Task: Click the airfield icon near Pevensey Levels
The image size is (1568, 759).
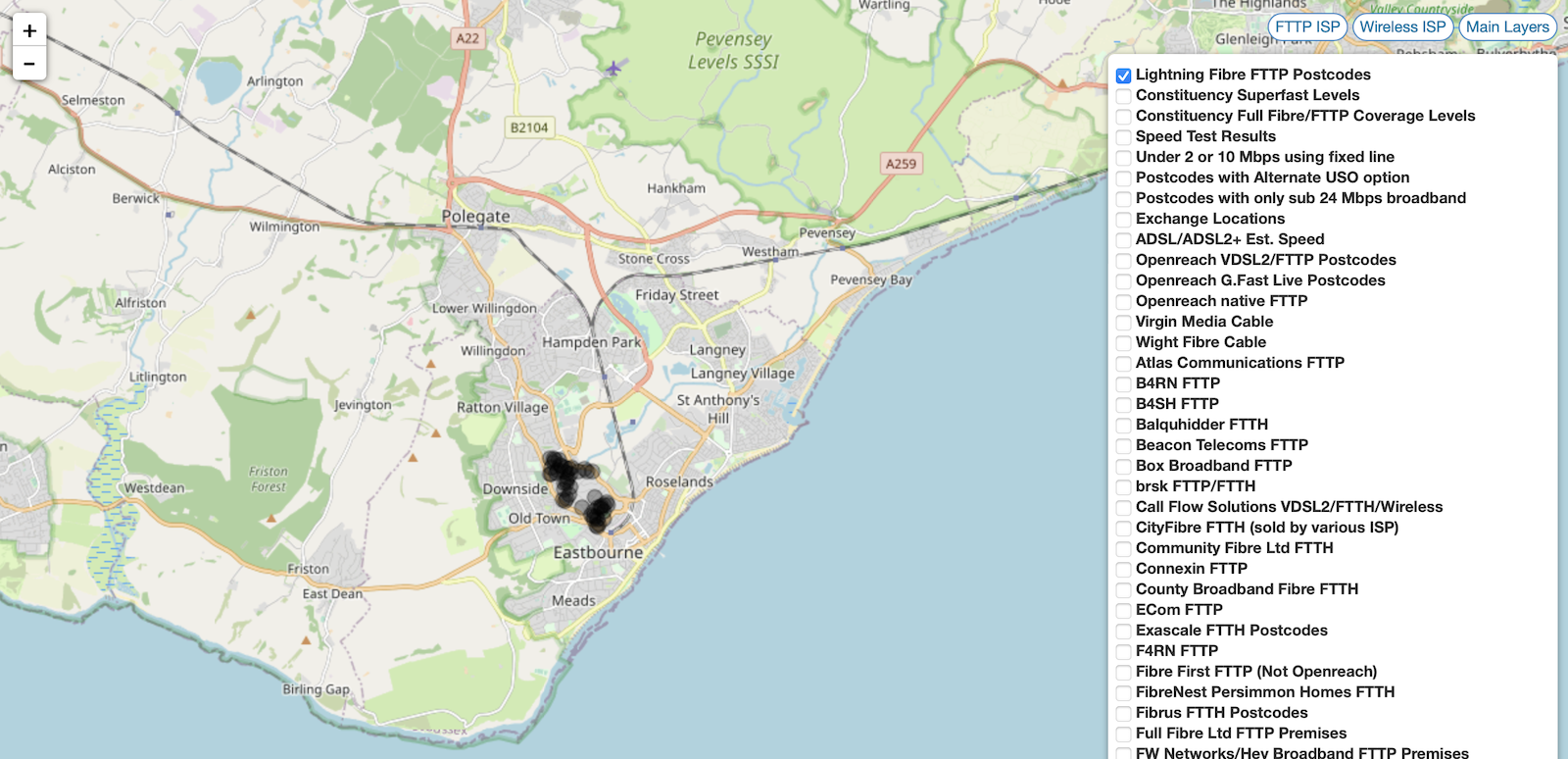Action: point(613,68)
